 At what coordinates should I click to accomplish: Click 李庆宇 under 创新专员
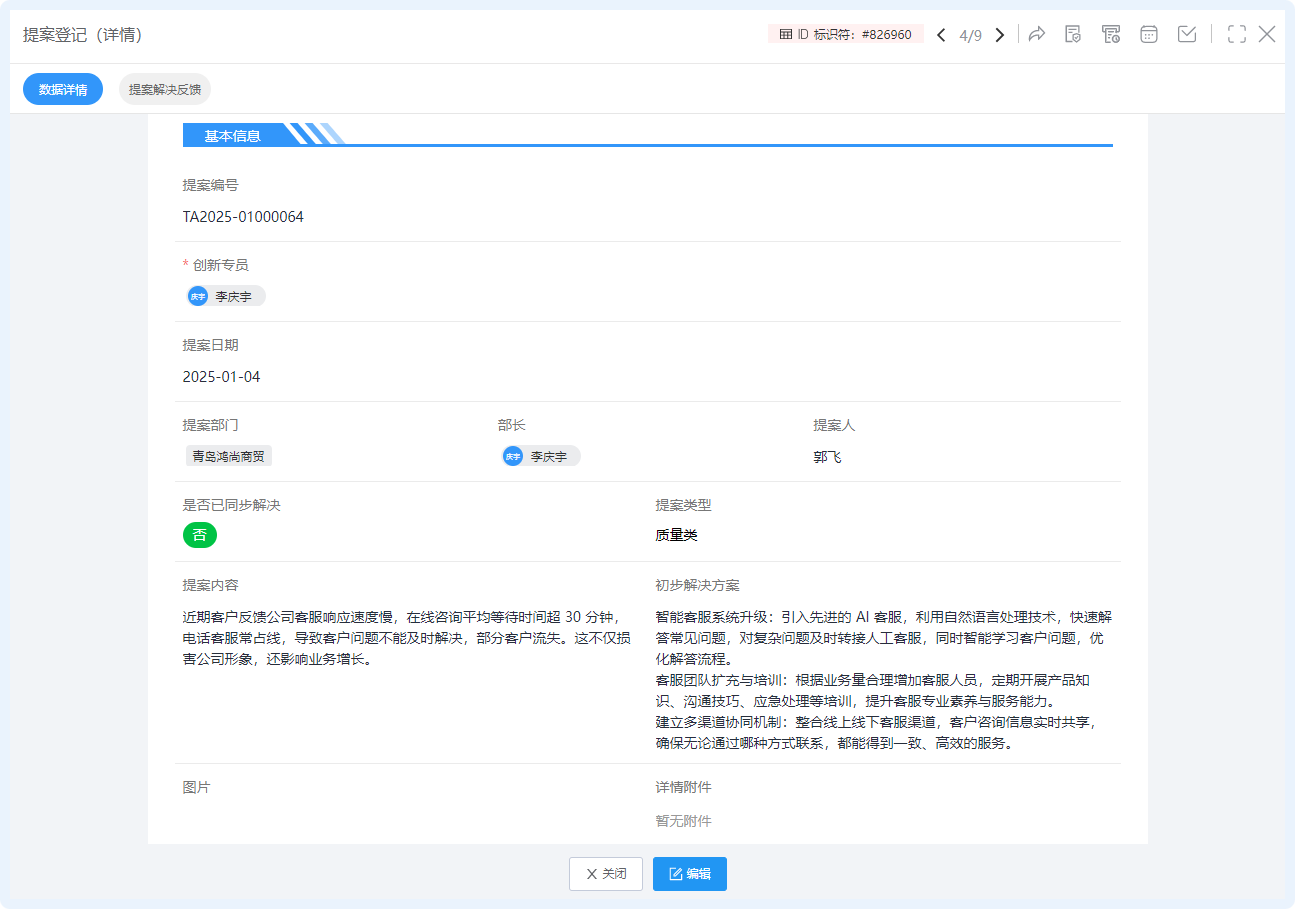(226, 297)
